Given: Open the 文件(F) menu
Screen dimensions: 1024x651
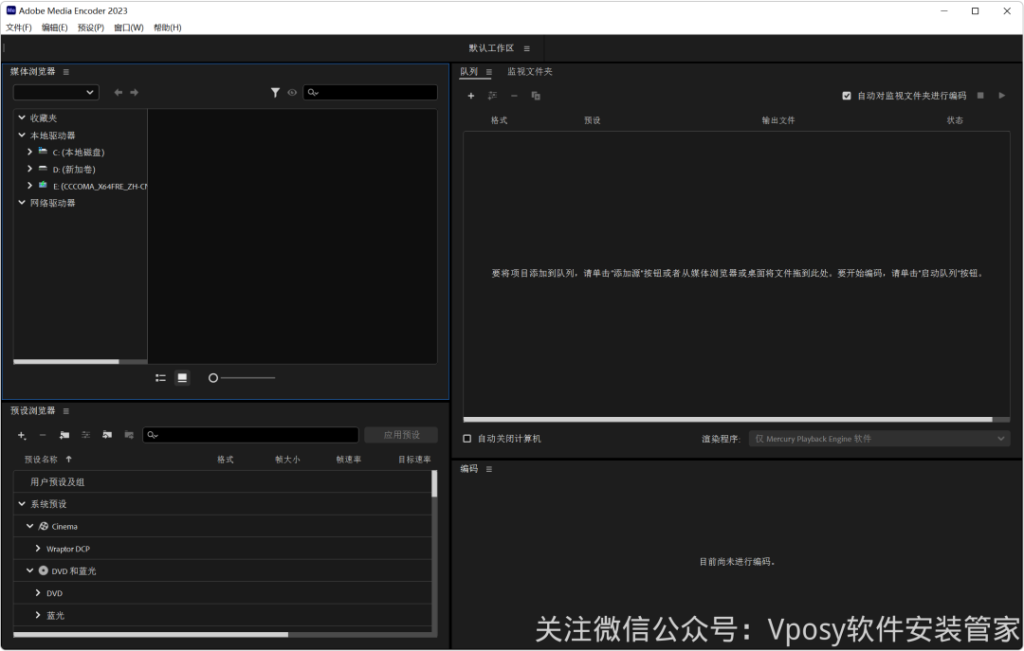Looking at the screenshot, I should coord(19,27).
